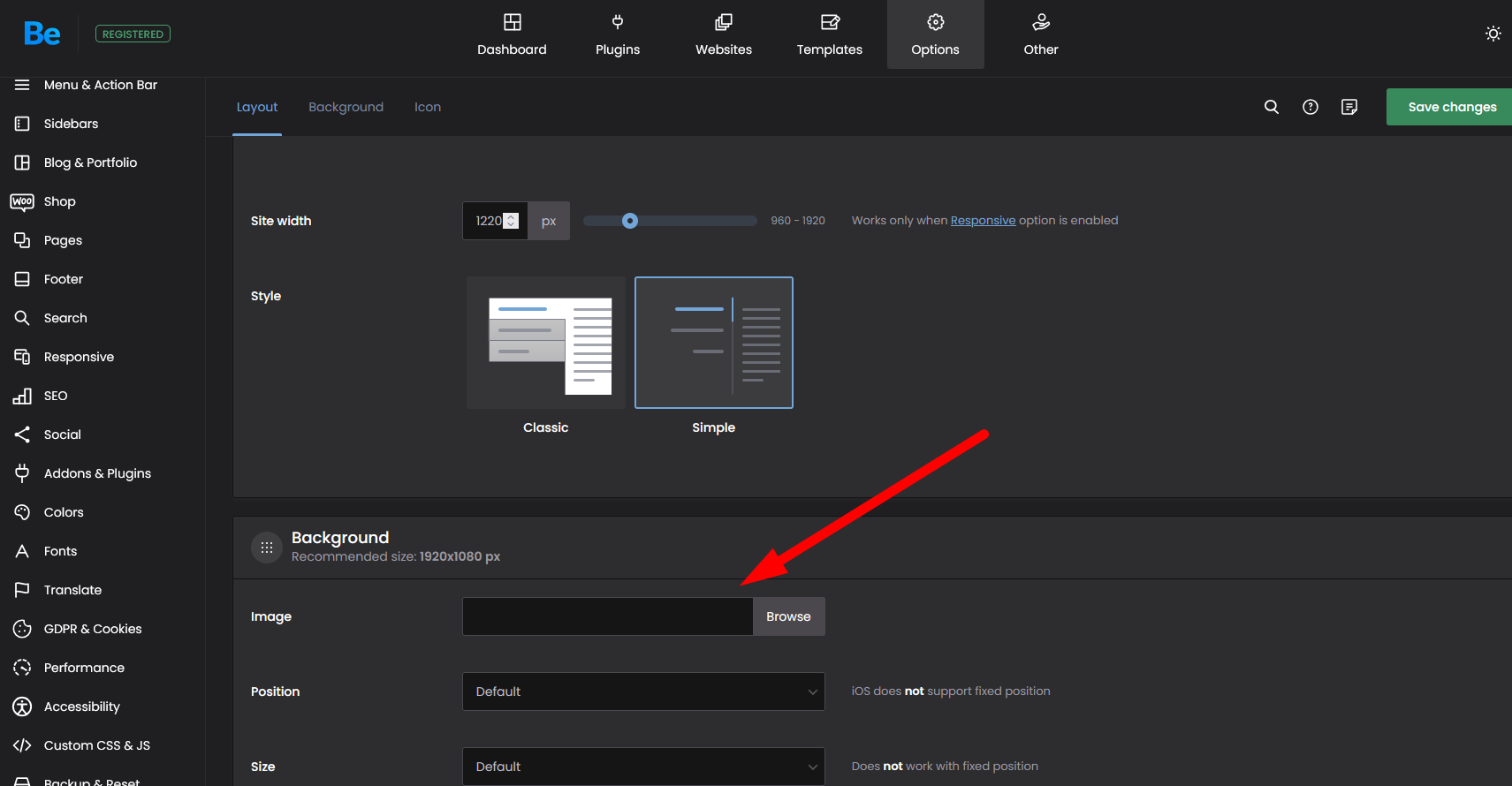1512x786 pixels.
Task: Click the Accessibility person icon
Action: point(22,707)
